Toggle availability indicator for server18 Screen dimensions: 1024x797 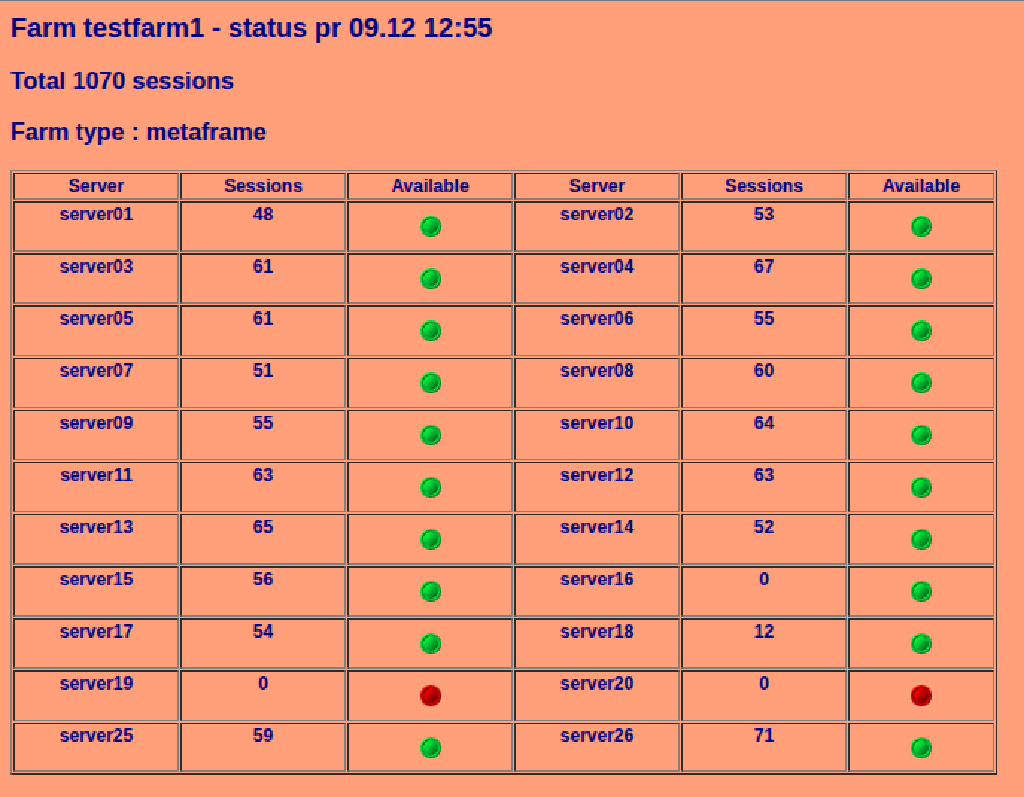point(920,643)
